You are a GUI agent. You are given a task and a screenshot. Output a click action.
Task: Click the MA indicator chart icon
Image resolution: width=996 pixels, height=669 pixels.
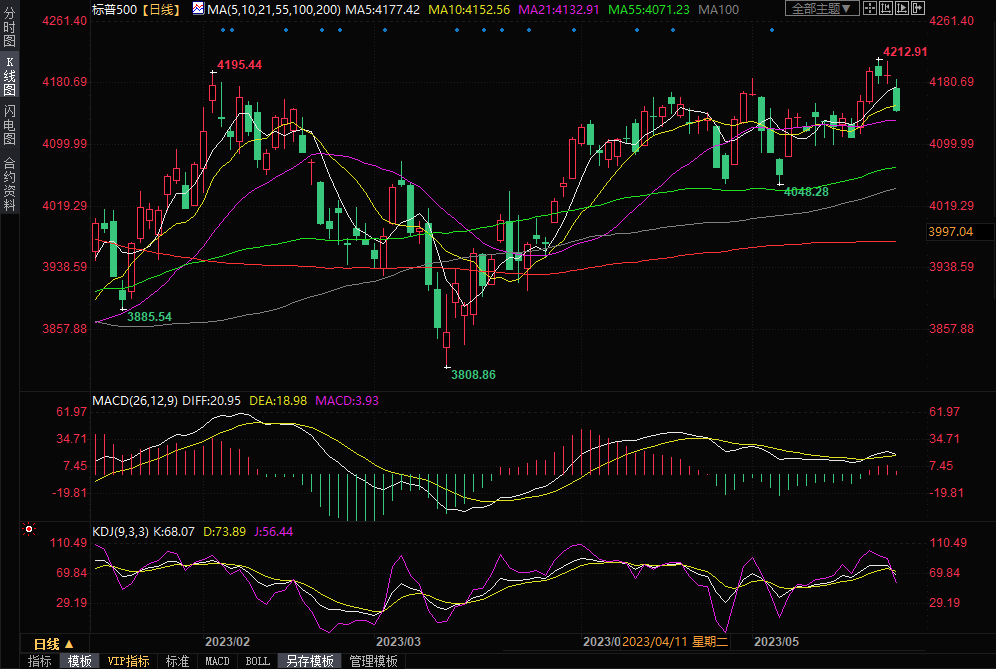[x=196, y=9]
